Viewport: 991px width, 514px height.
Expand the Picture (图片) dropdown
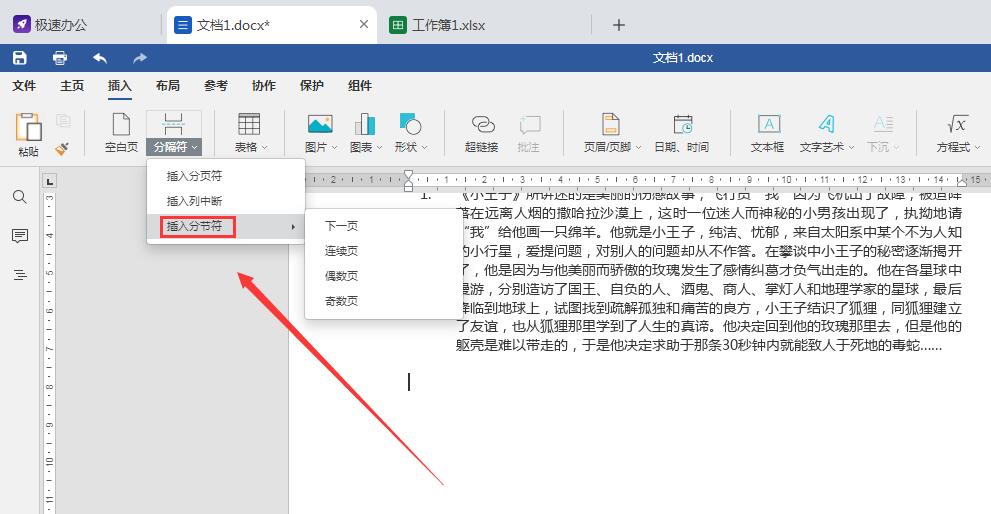[320, 134]
